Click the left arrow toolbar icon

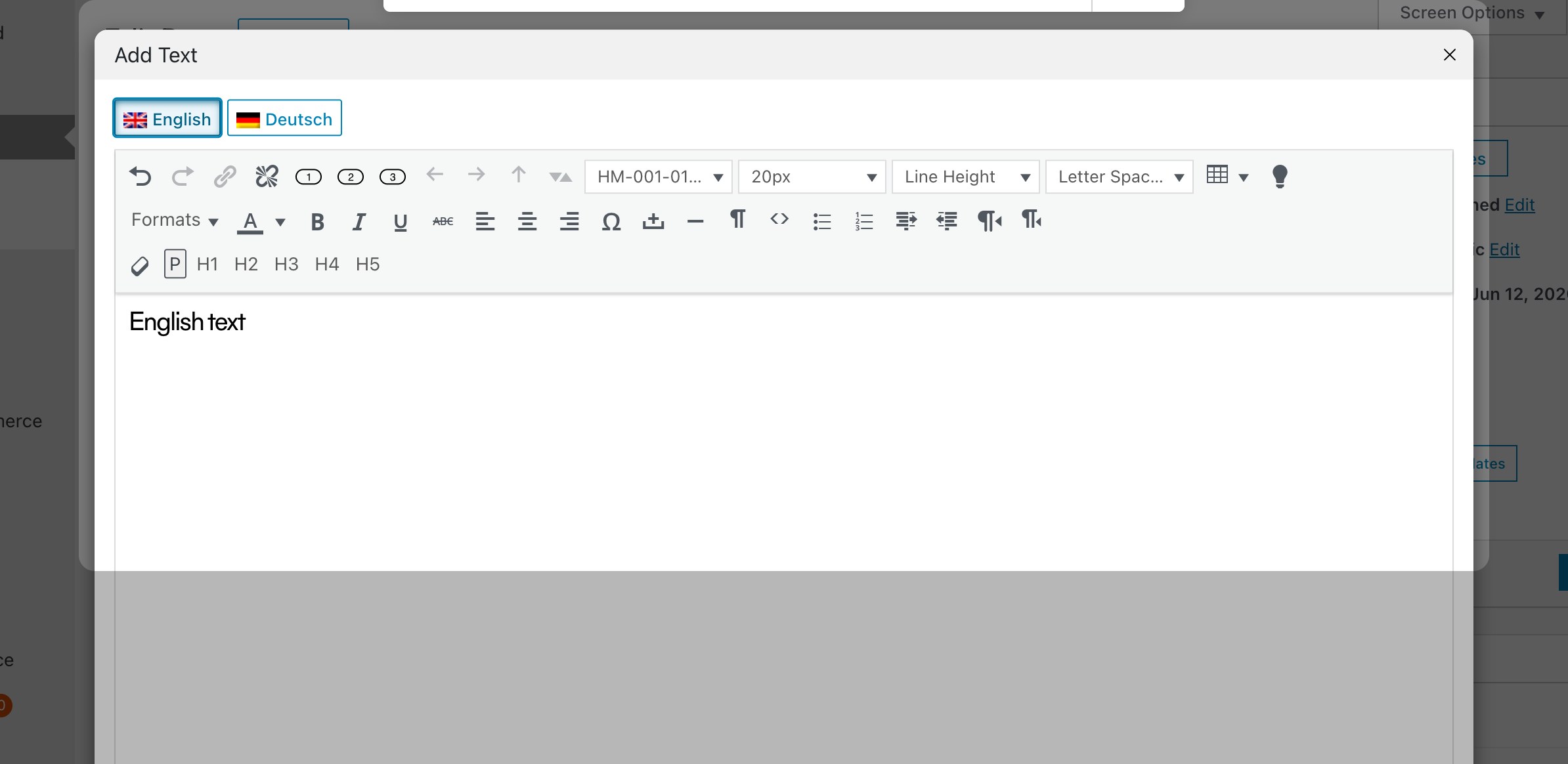(x=435, y=175)
